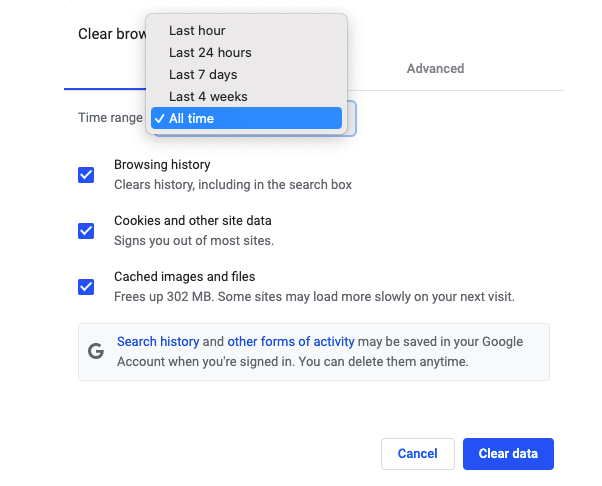Click Cookies and other site data label
602x486 pixels.
pyautogui.click(x=193, y=221)
